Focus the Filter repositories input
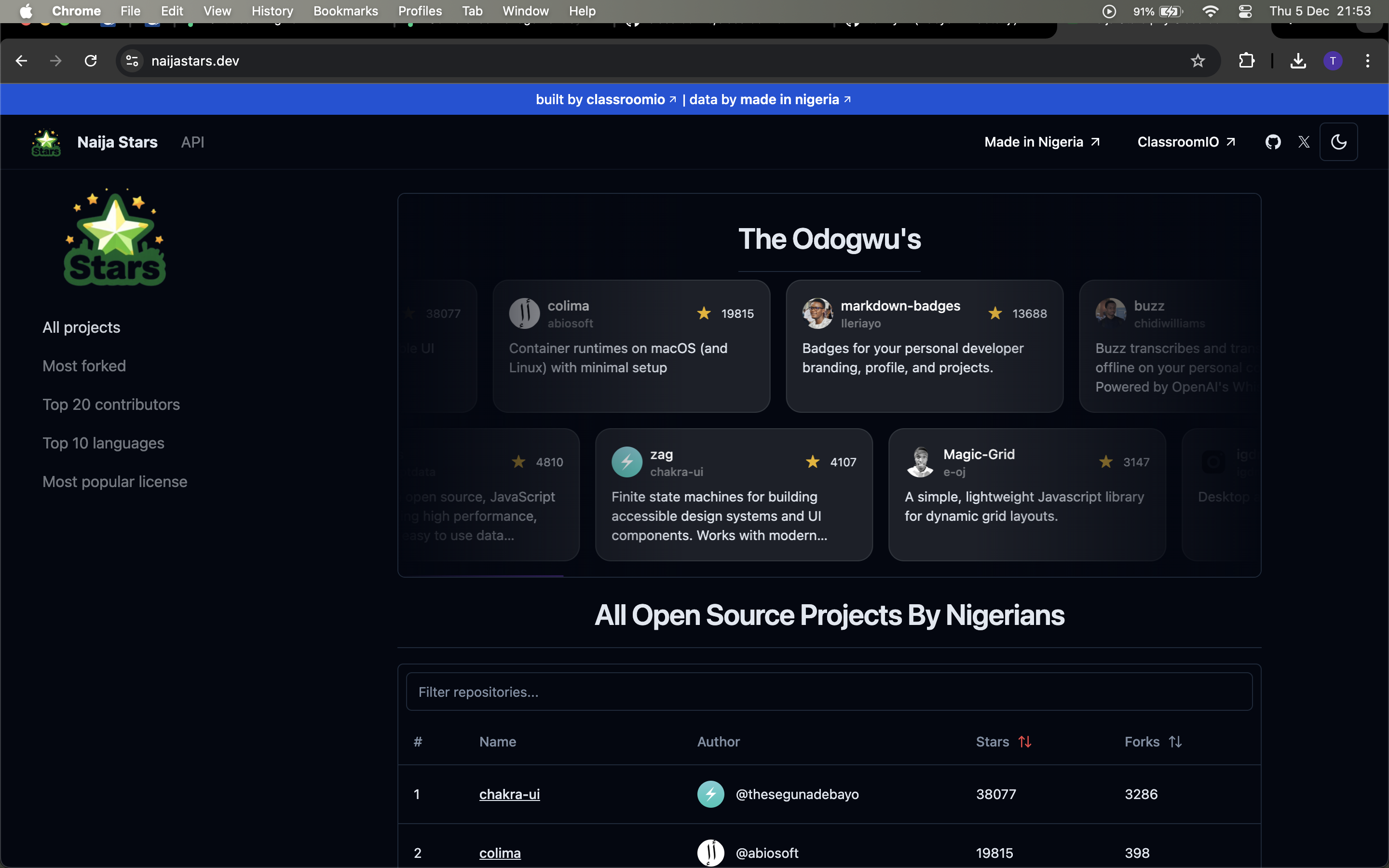 829,692
